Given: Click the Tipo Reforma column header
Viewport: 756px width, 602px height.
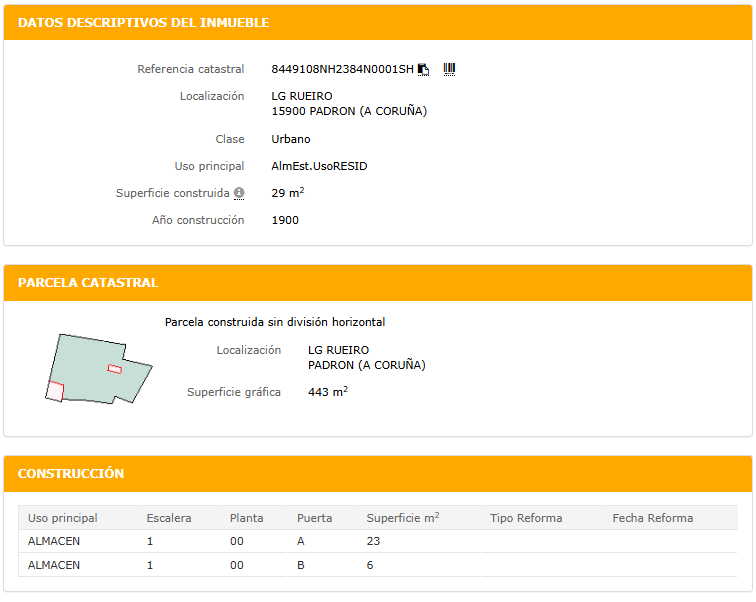Looking at the screenshot, I should coord(526,518).
